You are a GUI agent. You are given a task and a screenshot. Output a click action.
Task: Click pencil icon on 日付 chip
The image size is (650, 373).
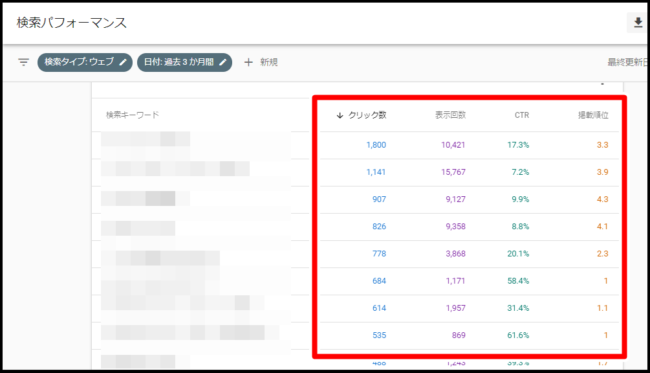(223, 62)
